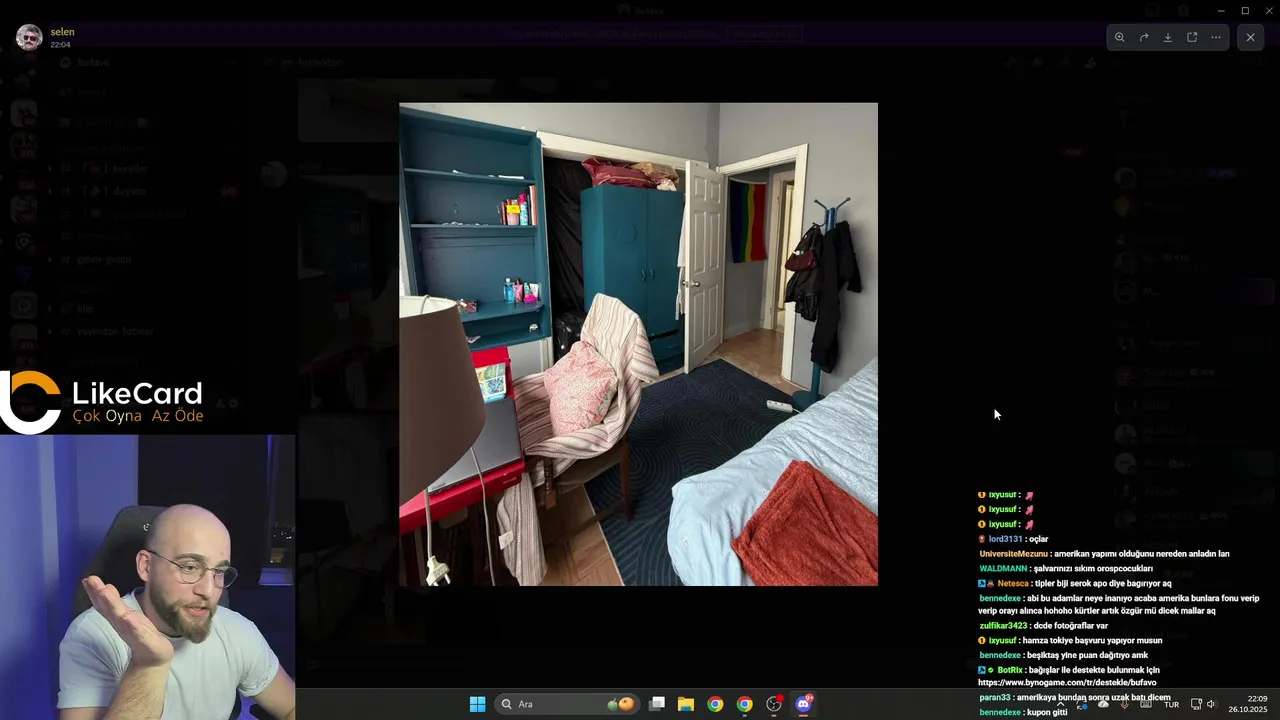
Task: Download the image with the save icon
Action: (1168, 37)
